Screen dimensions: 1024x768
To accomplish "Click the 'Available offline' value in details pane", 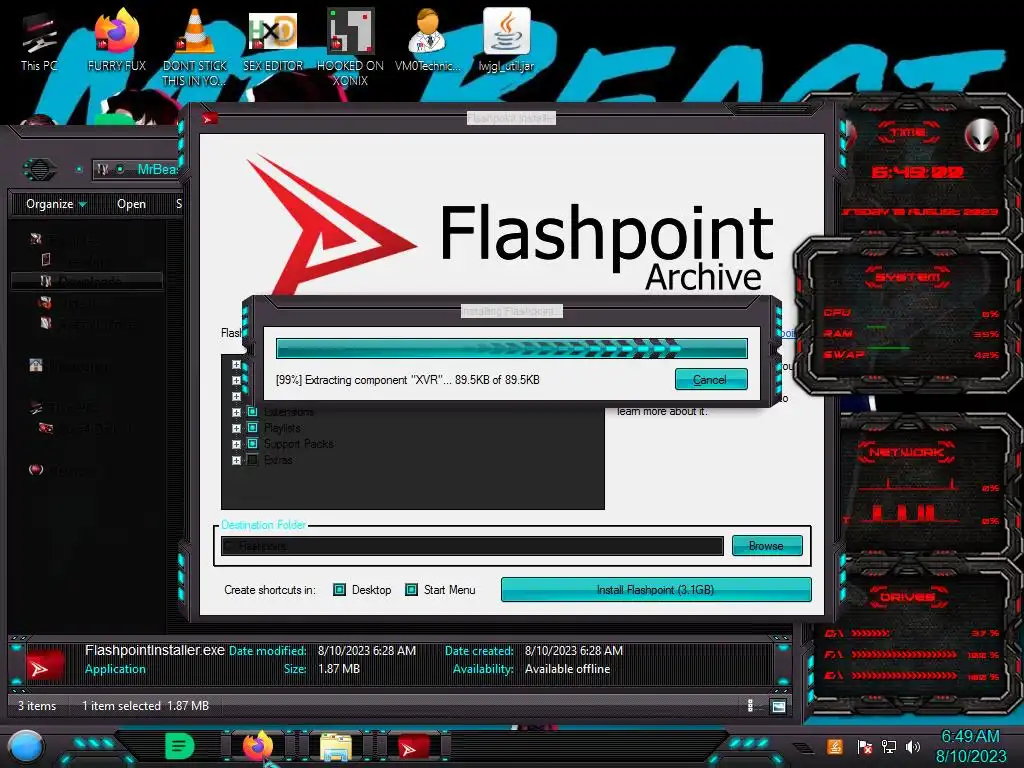I will [x=567, y=669].
